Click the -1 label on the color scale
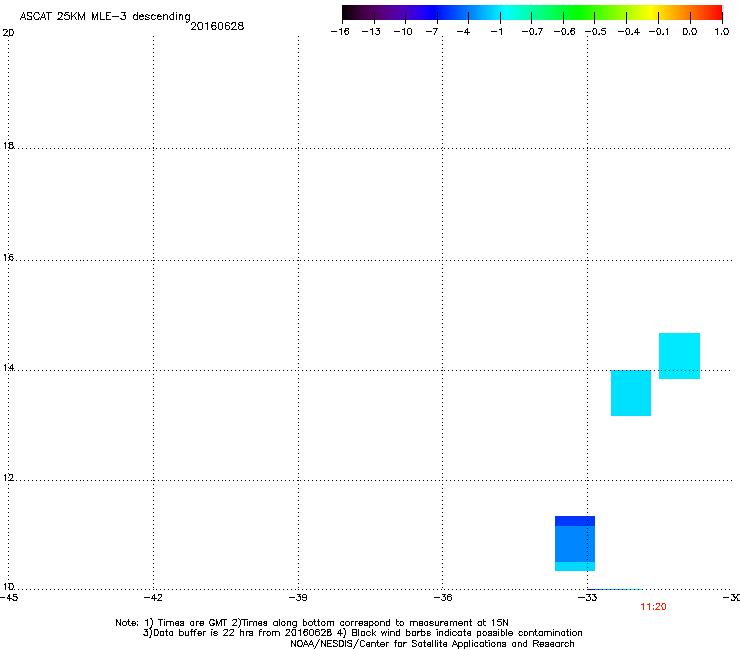Screen dimensions: 740x650 point(496,32)
